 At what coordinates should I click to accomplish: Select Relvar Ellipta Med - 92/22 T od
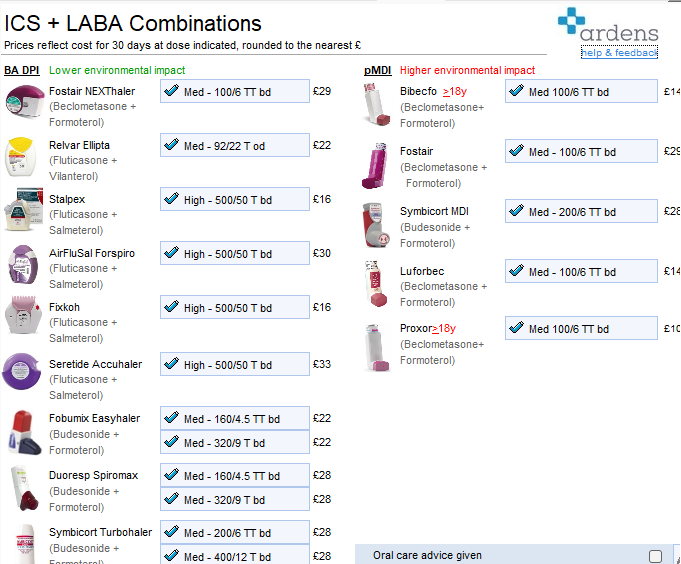pyautogui.click(x=234, y=146)
